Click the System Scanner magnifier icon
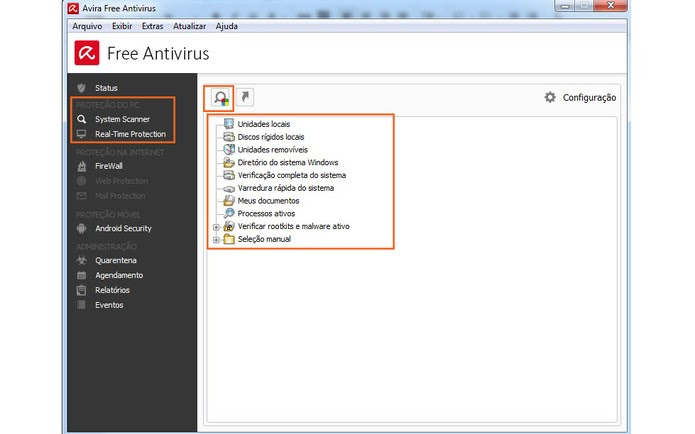Viewport: 695px width, 434px height. 81,119
